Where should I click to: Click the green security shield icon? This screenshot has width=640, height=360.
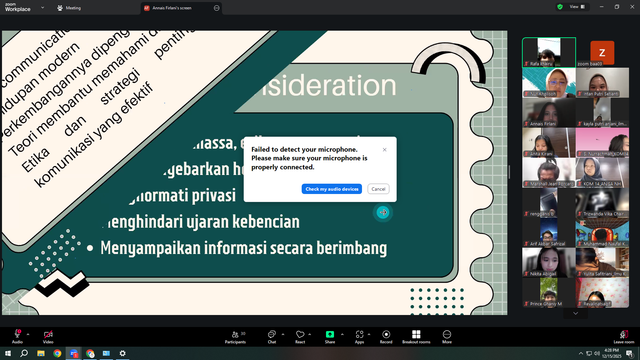click(560, 7)
